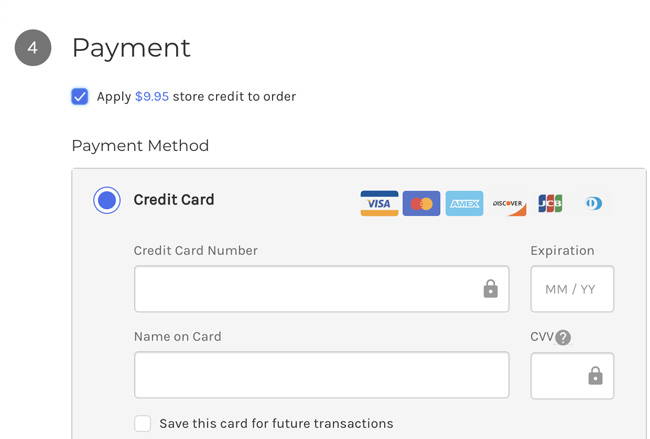Click the Payment section heading
650x439 pixels.
point(131,48)
